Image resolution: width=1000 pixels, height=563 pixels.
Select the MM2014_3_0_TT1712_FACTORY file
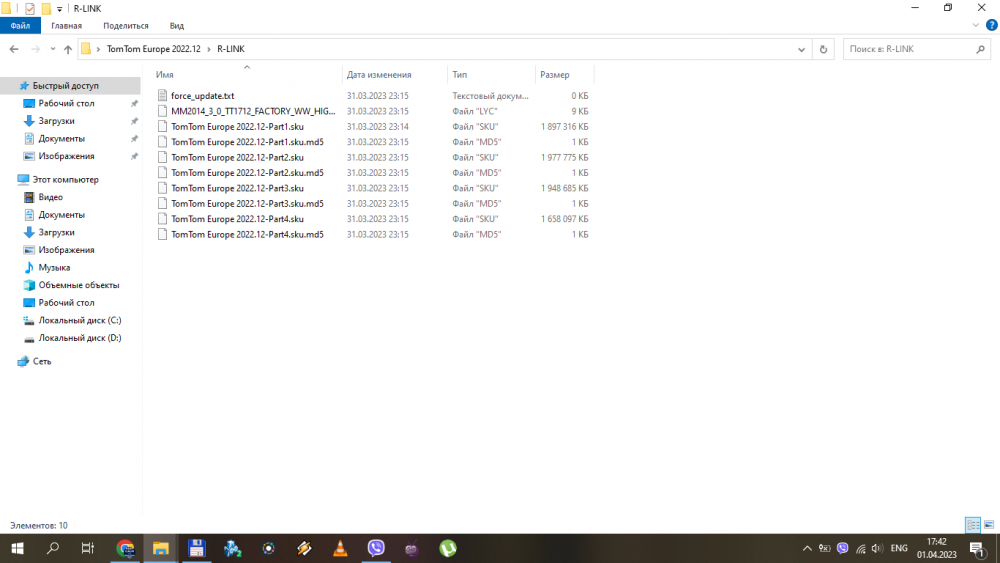[x=253, y=111]
